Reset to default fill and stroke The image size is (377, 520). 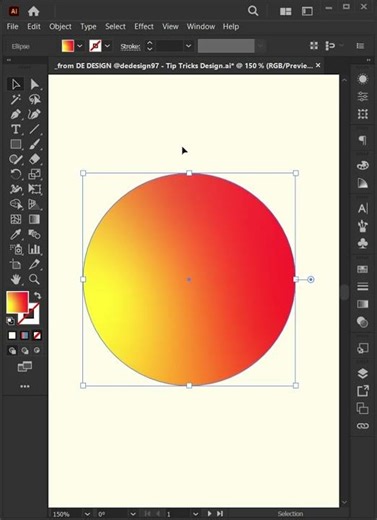pos(11,321)
